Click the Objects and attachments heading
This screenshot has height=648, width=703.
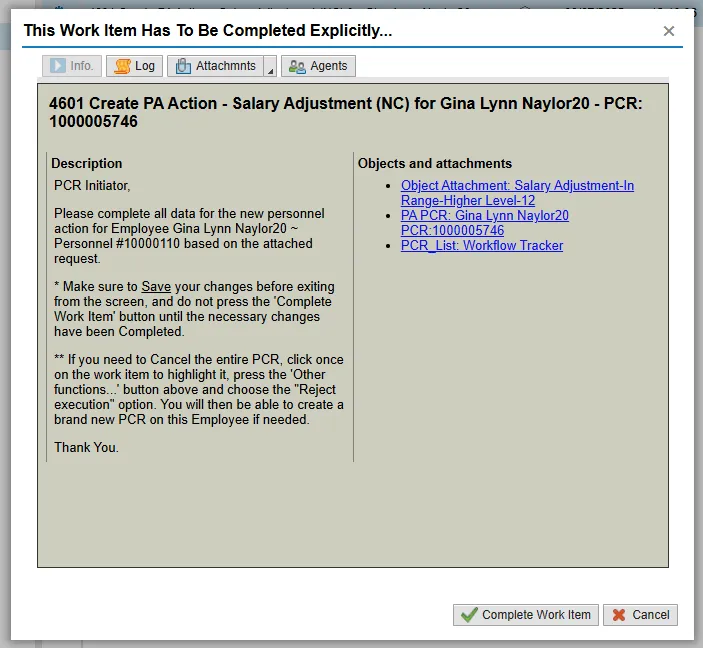435,163
